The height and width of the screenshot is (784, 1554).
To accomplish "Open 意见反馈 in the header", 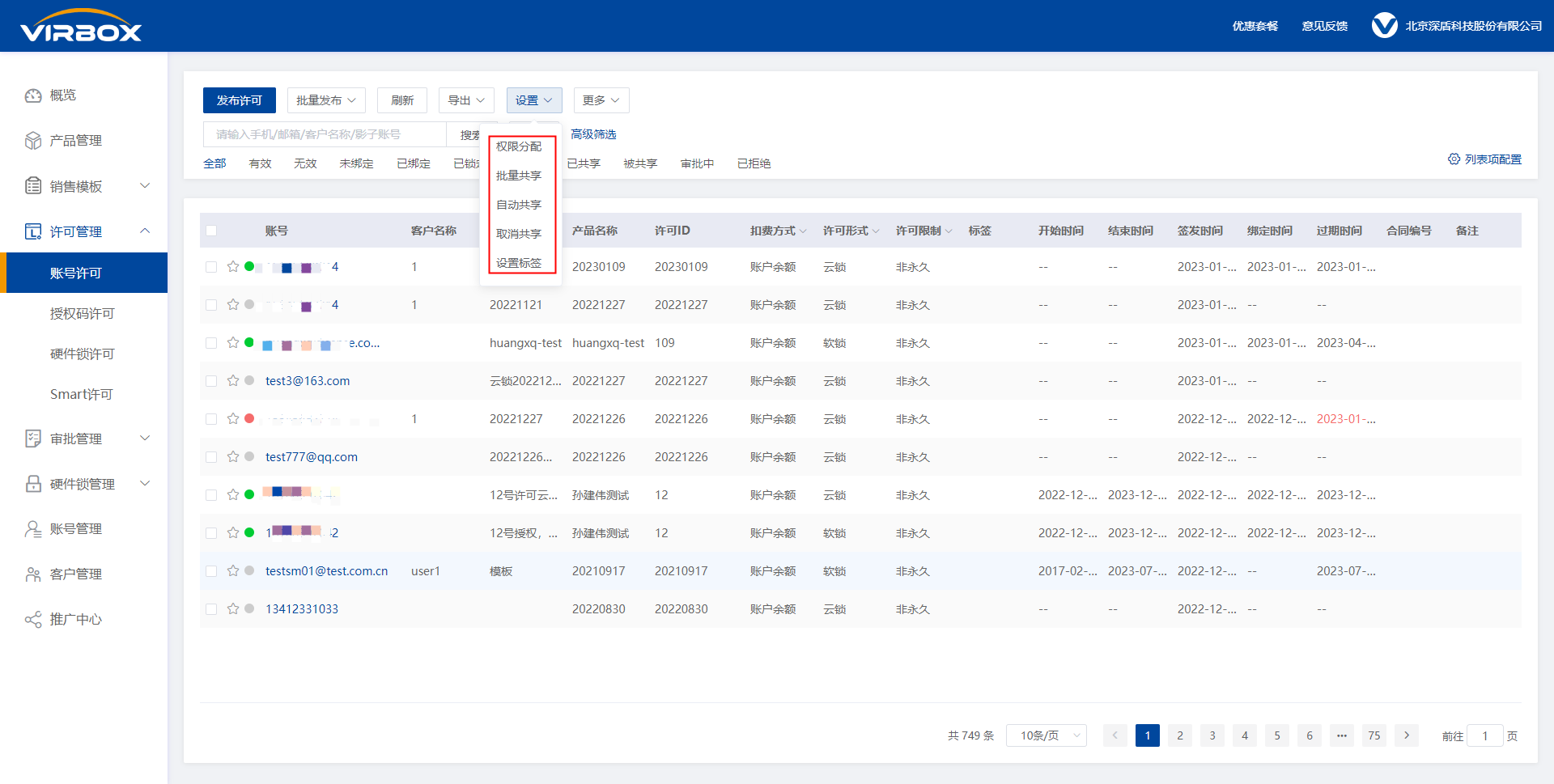I will 1325,26.
